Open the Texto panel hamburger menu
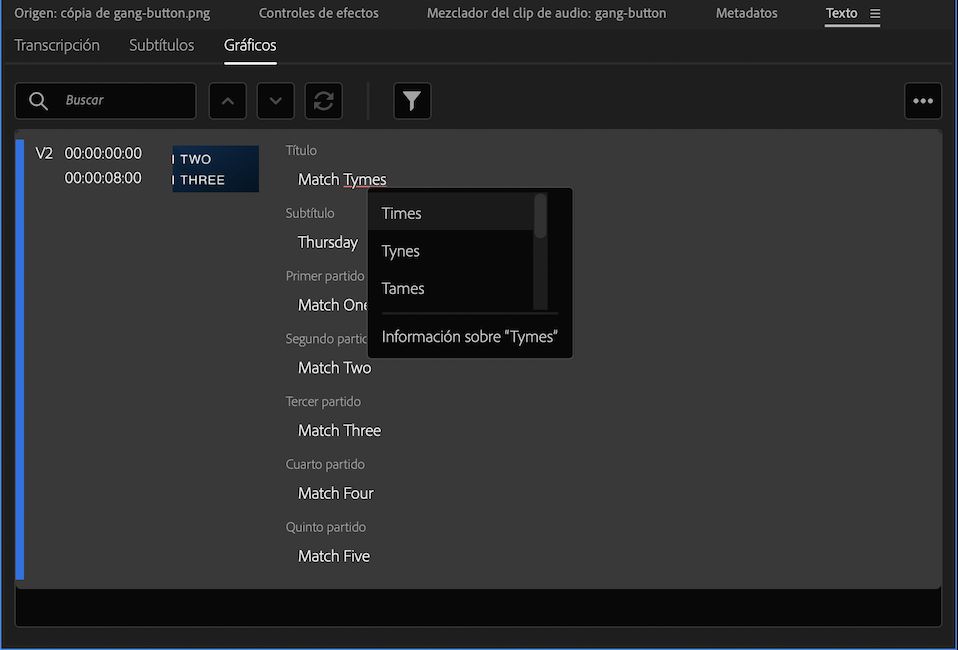 tap(875, 13)
